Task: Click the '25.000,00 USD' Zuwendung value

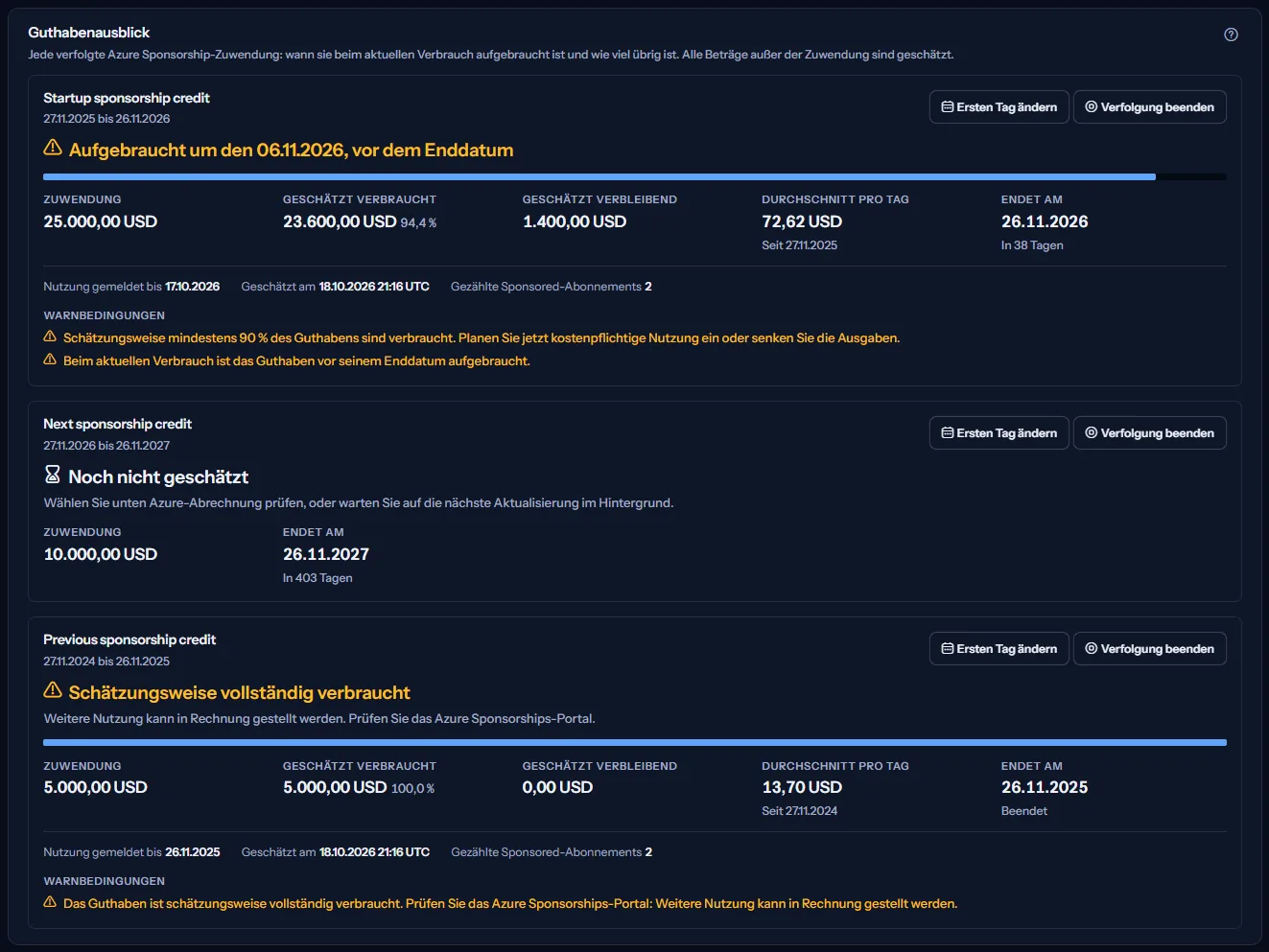Action: coord(100,221)
